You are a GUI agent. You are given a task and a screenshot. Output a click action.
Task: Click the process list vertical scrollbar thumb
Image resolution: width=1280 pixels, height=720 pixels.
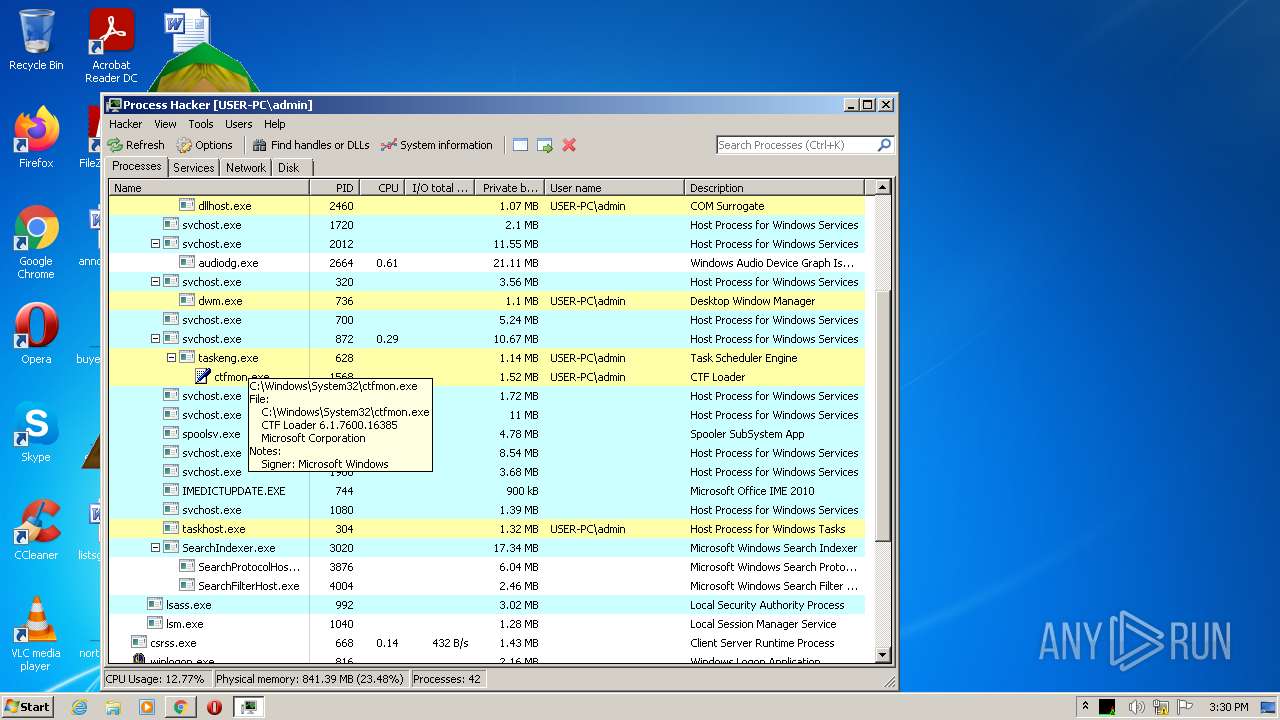(x=882, y=415)
